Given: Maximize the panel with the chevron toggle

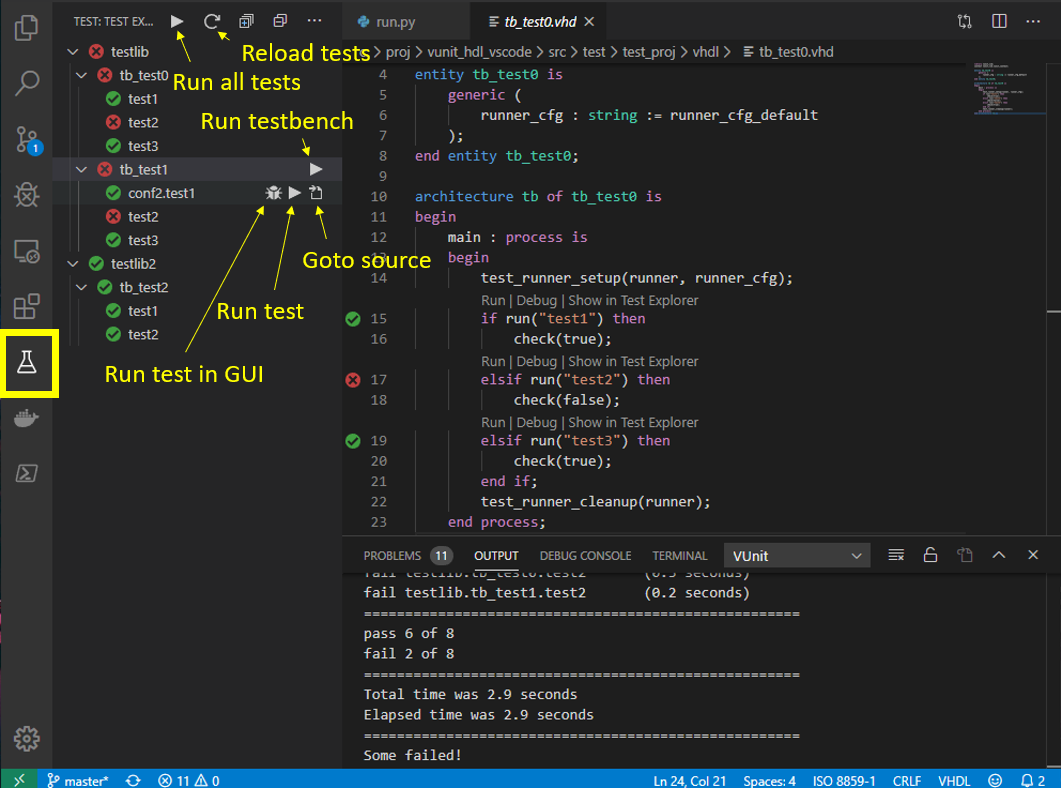Looking at the screenshot, I should click(998, 554).
